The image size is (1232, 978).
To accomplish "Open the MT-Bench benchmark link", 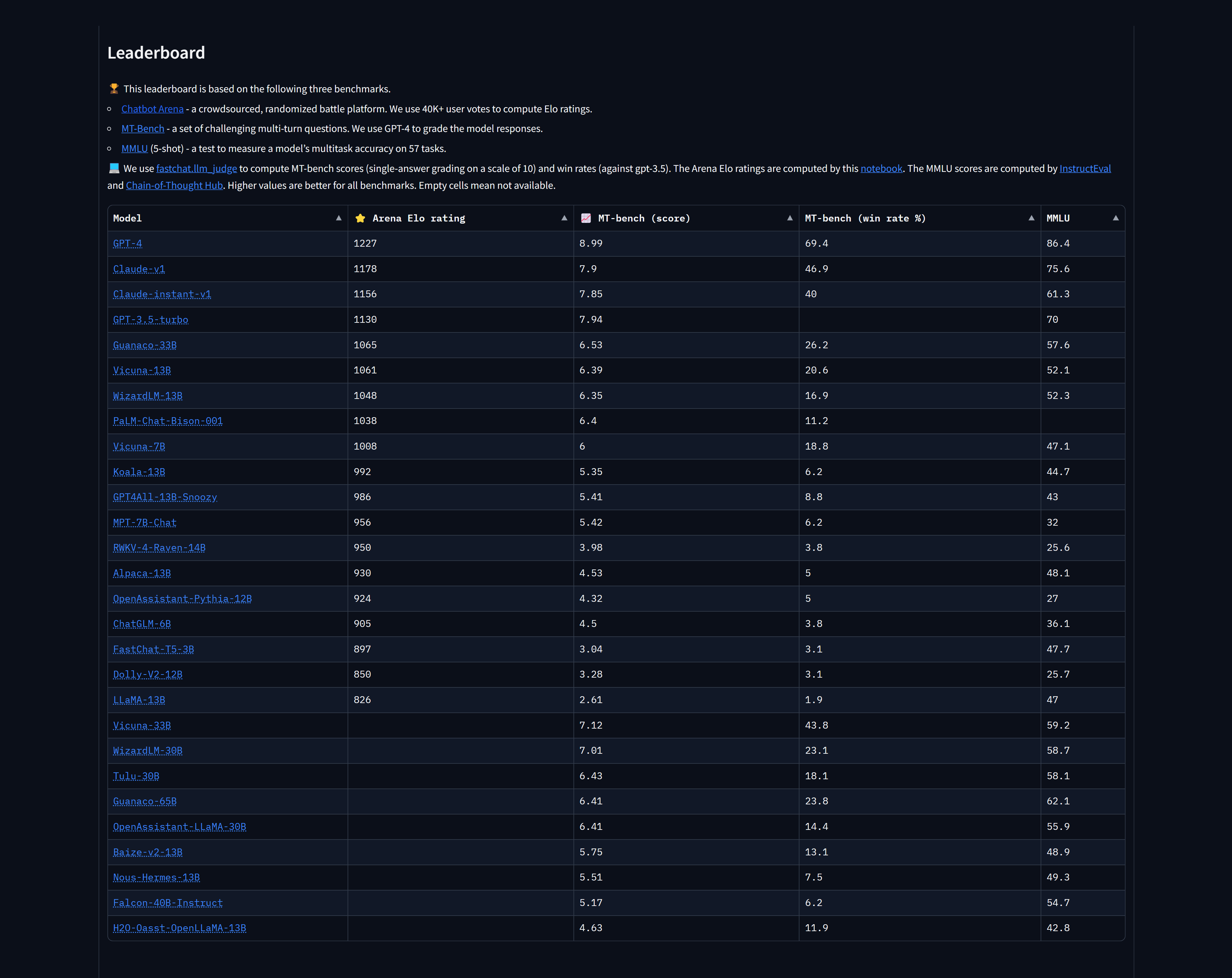I will point(142,128).
